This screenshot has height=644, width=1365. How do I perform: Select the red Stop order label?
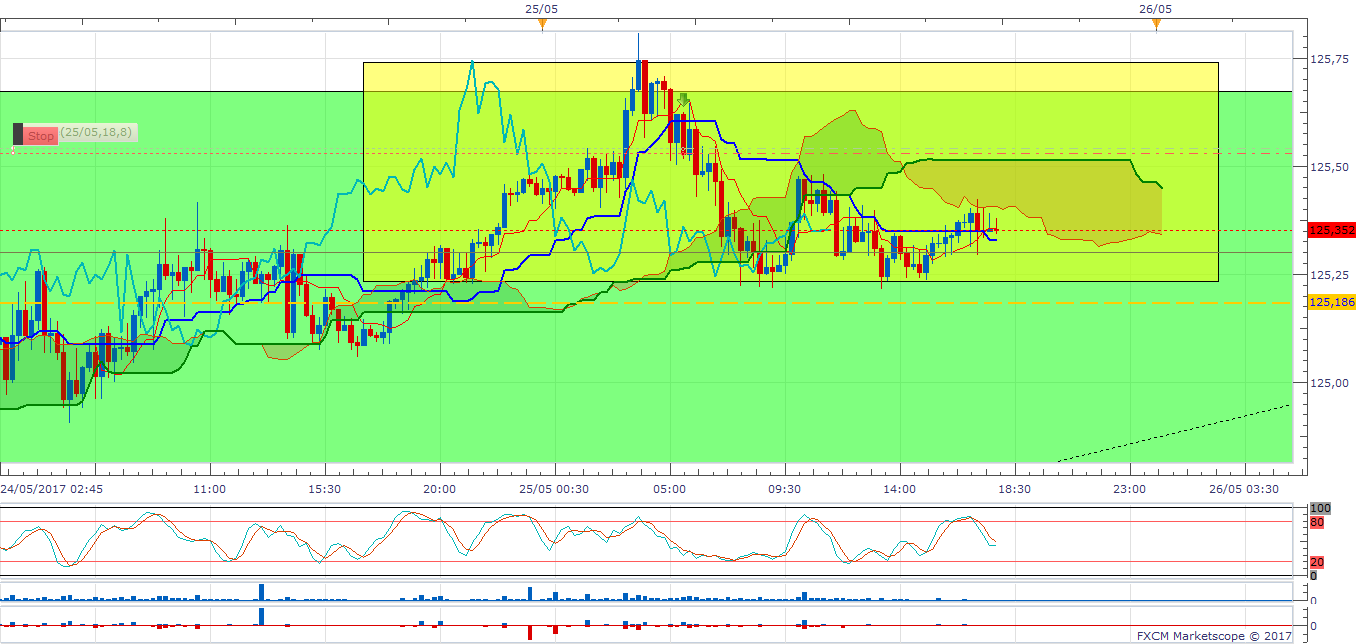pos(41,136)
